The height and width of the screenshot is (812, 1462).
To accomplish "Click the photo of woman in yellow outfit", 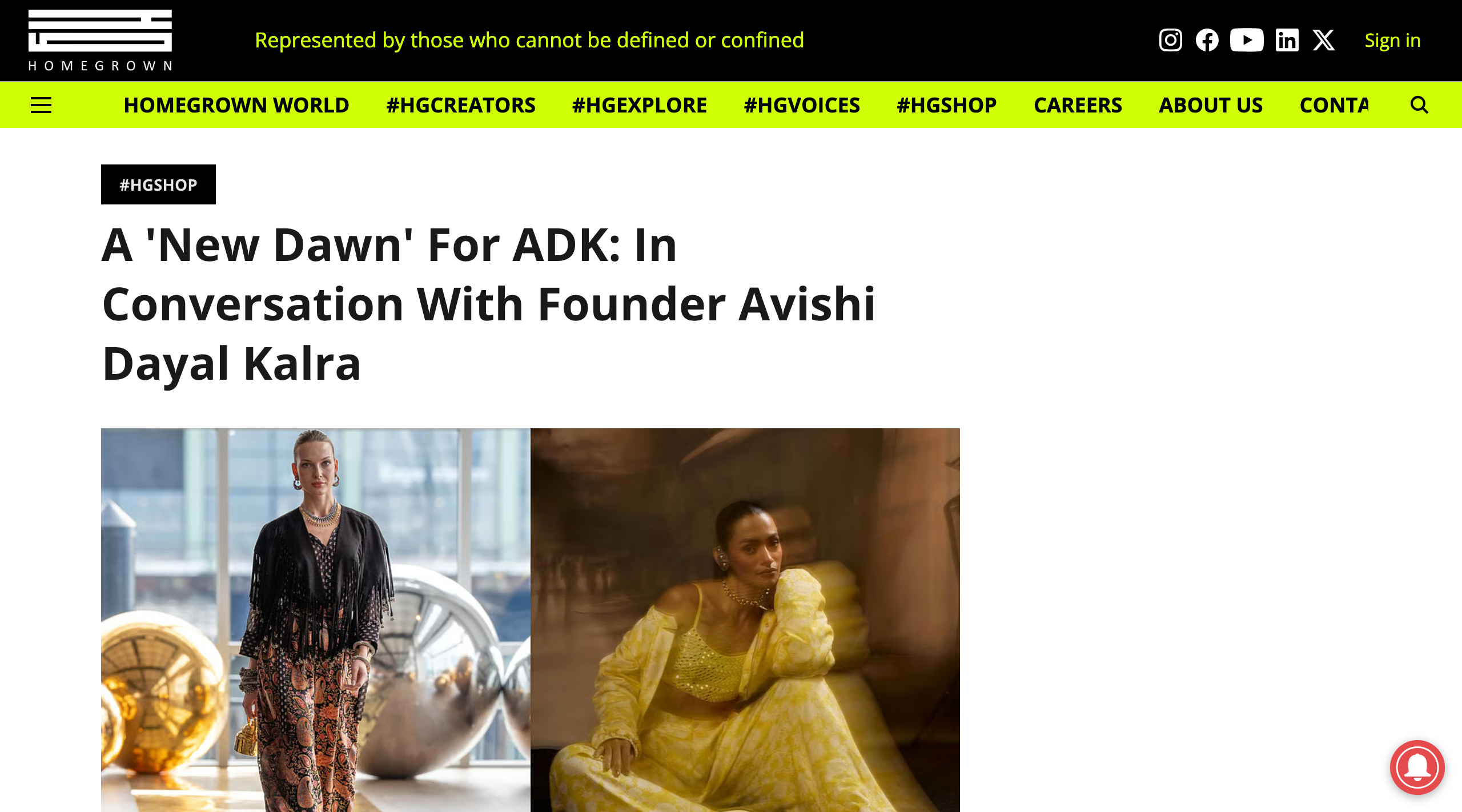I will [745, 620].
